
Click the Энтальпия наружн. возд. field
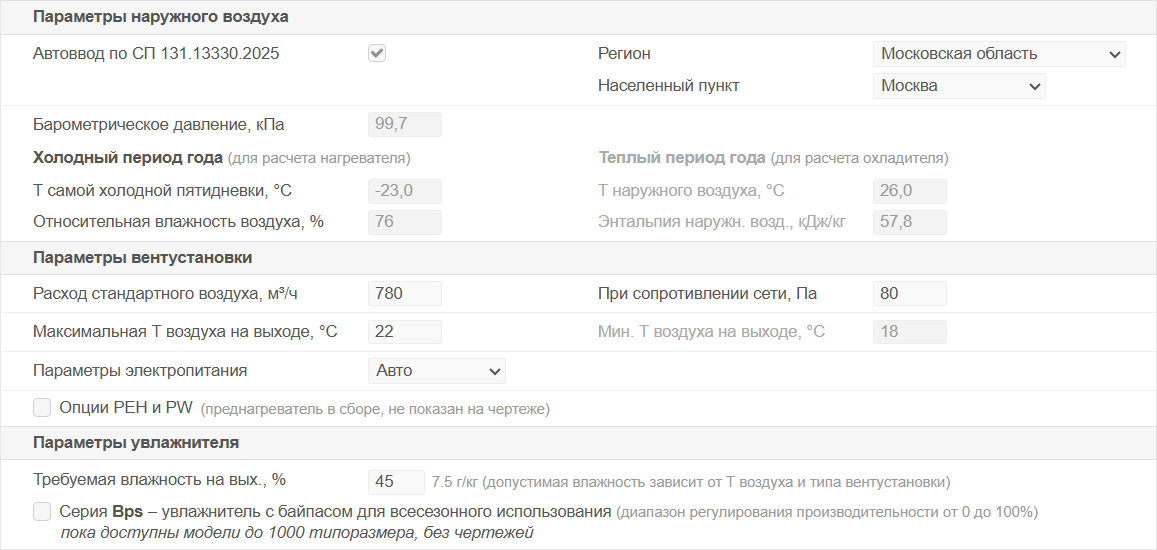point(909,222)
